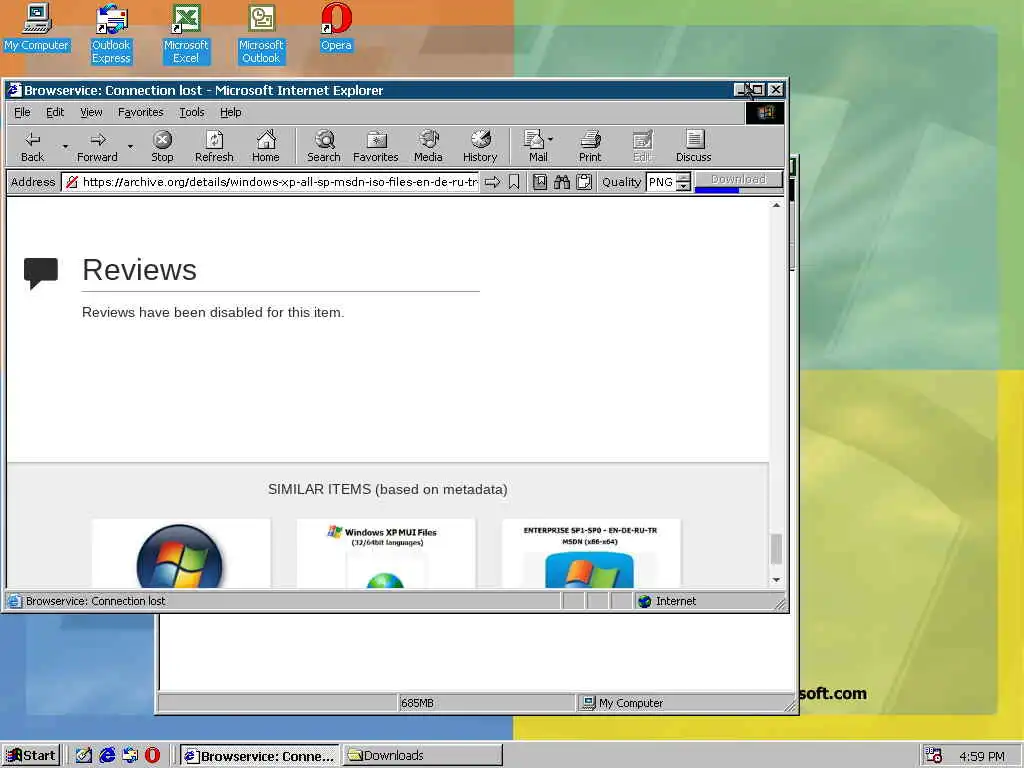Click the Go arrow next to address bar
Screen dimensions: 1024x768
(492, 182)
